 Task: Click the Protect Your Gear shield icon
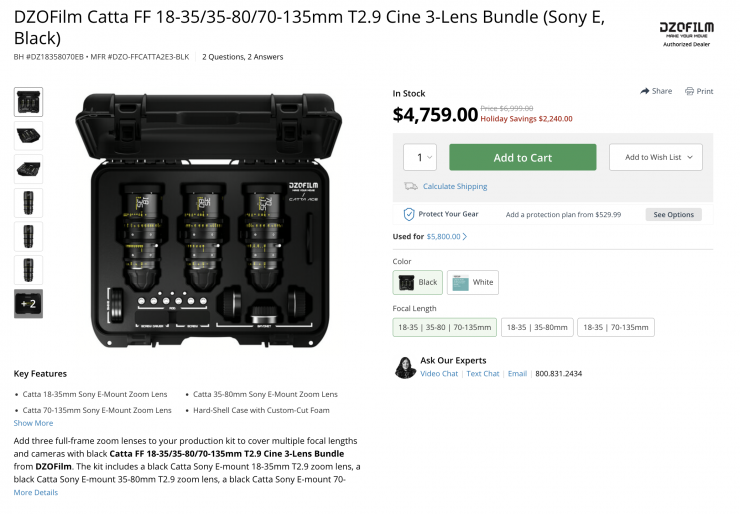tap(409, 214)
